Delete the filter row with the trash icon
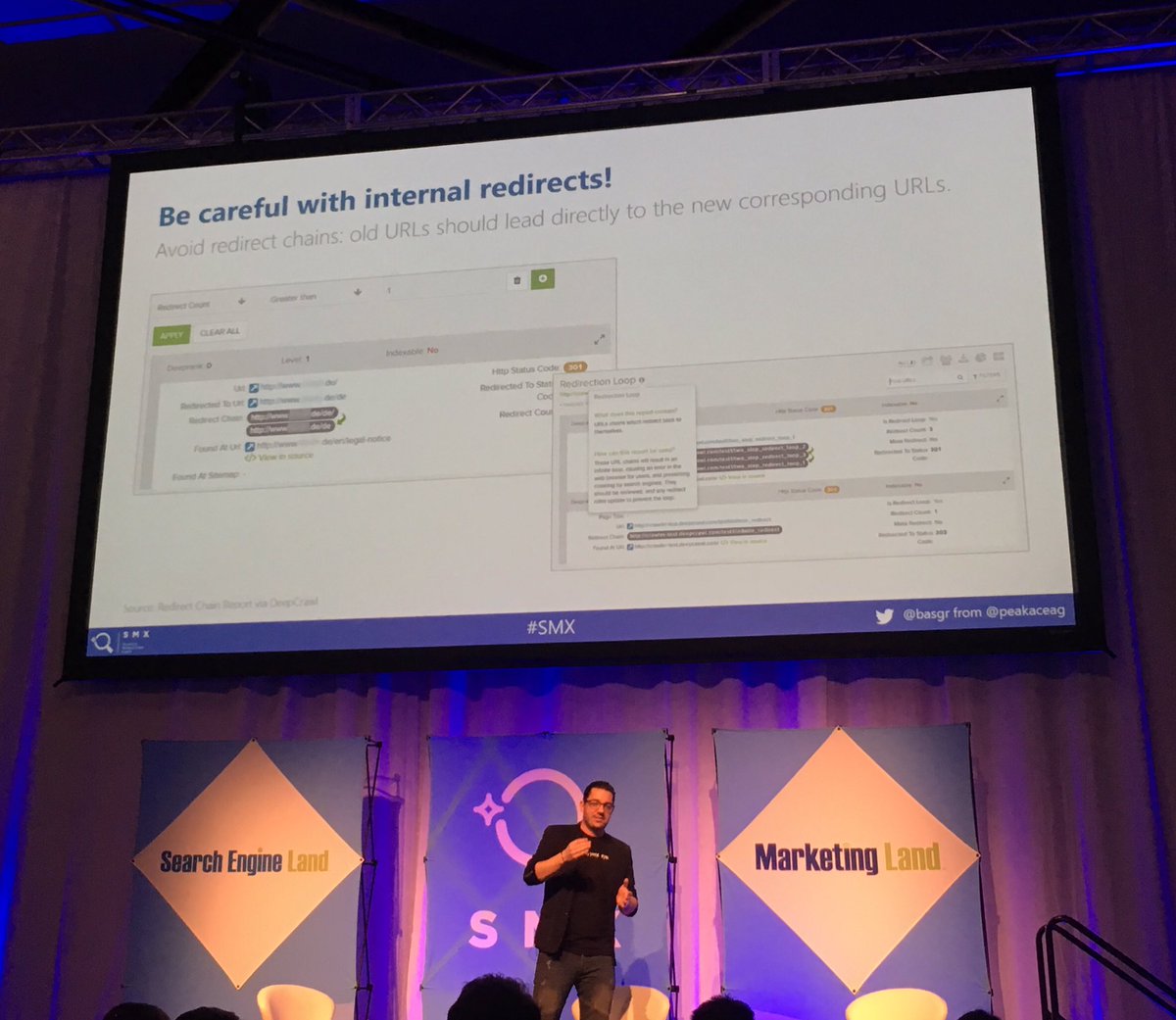Viewport: 1176px width, 1020px height. pos(516,281)
